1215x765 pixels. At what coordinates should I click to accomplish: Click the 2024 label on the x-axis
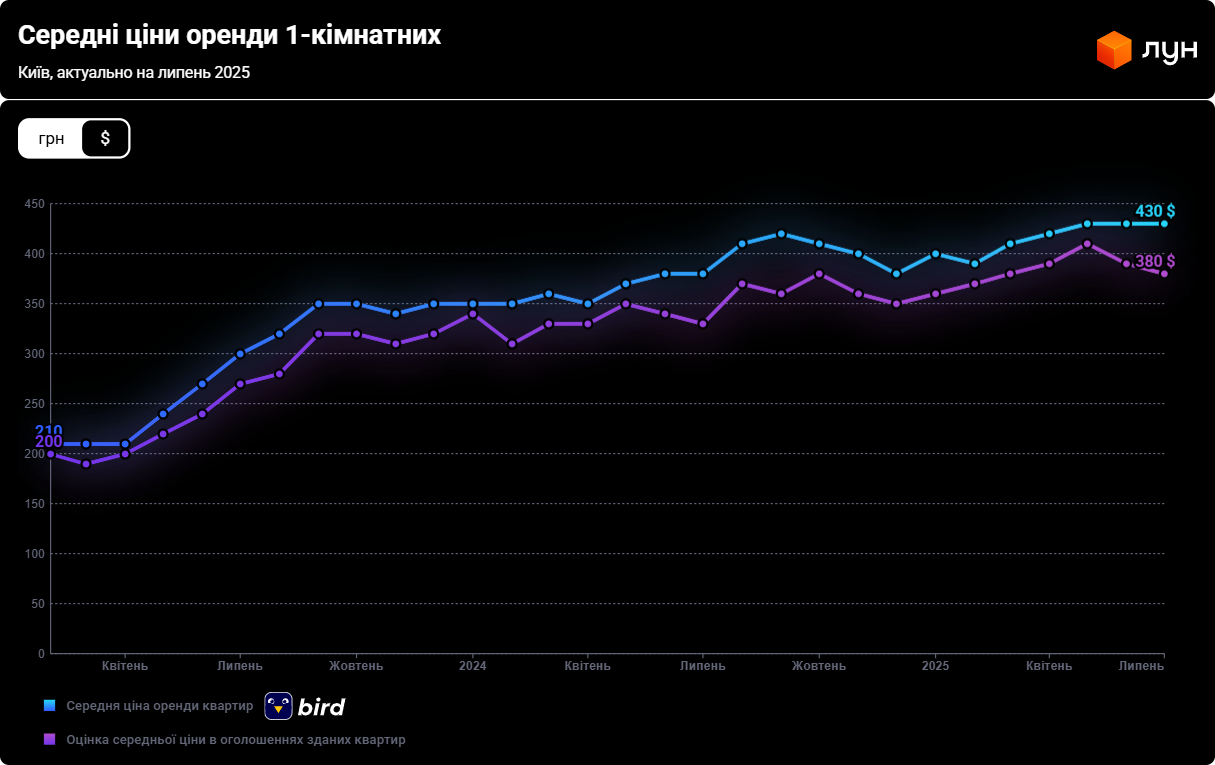[472, 666]
